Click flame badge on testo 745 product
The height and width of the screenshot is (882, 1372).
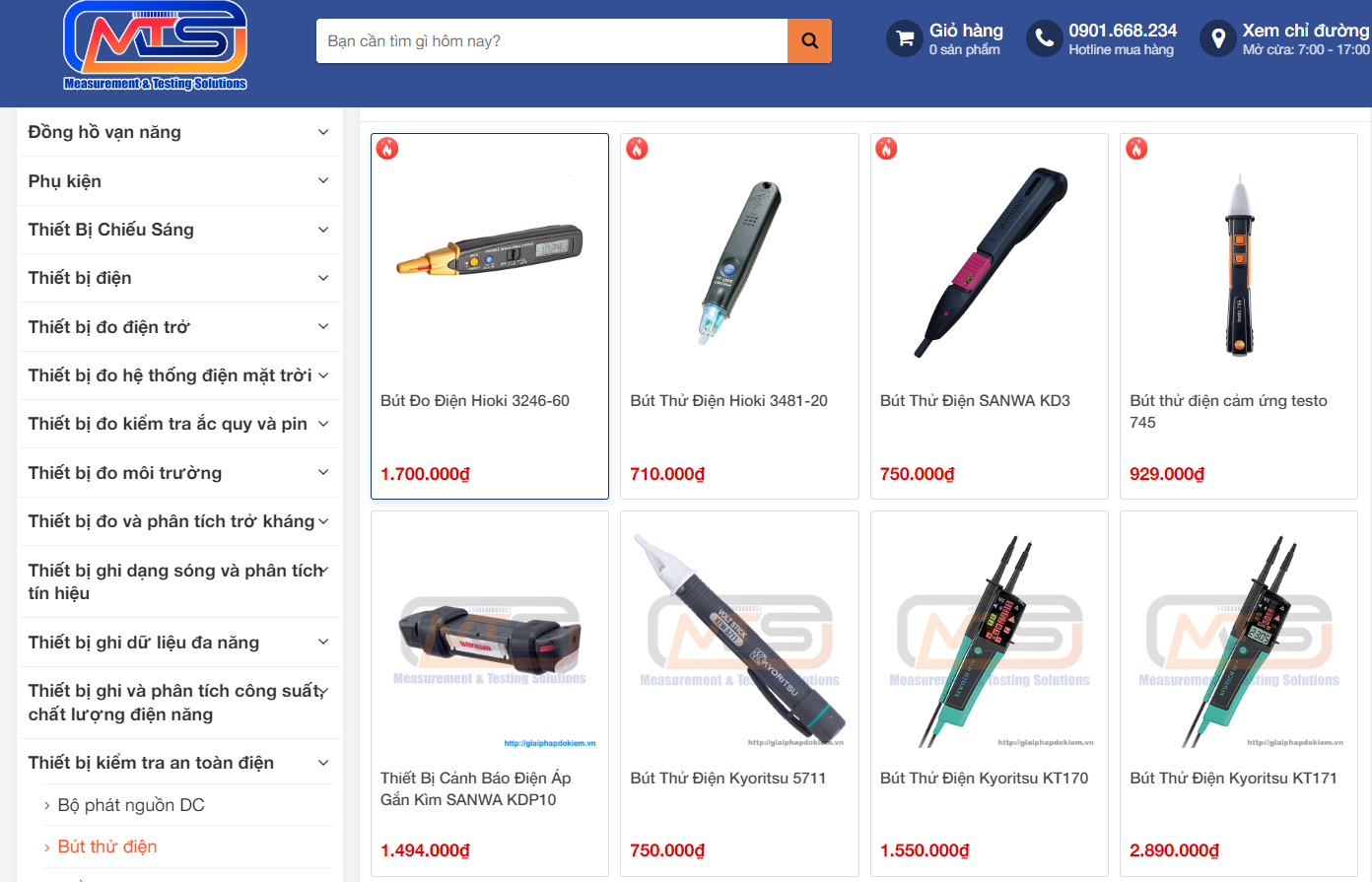coord(1136,149)
